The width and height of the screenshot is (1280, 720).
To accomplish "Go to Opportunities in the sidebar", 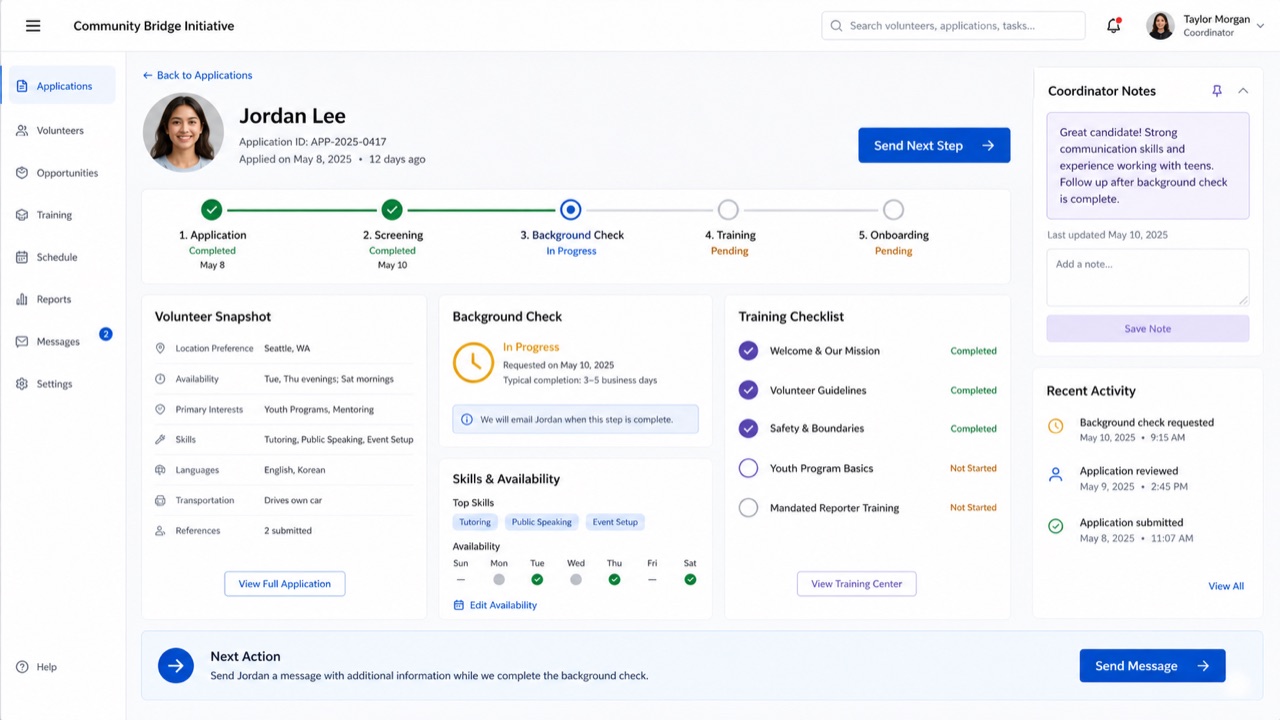I will (x=62, y=173).
